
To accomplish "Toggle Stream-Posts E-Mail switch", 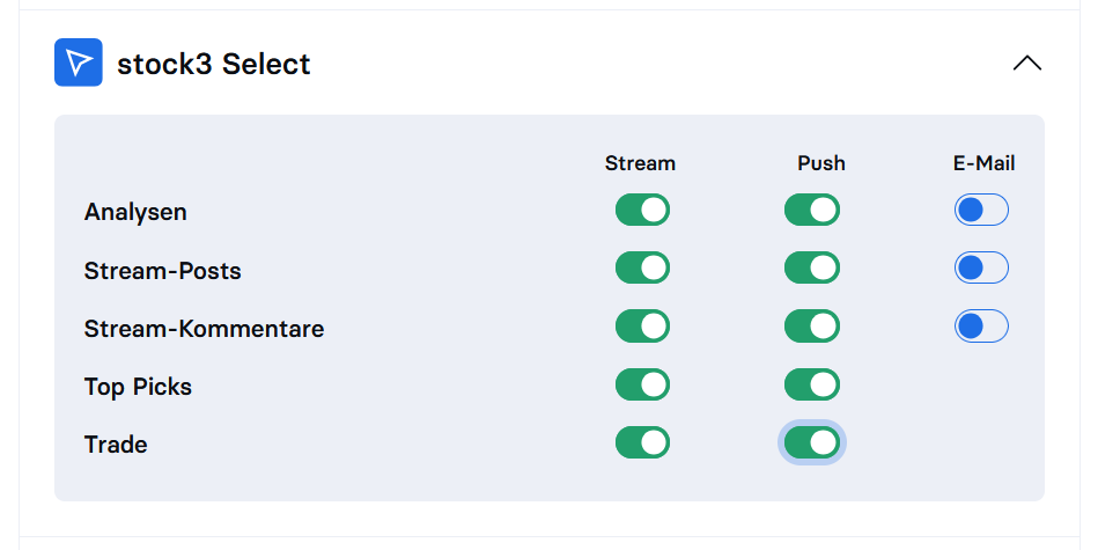I will coord(981,268).
